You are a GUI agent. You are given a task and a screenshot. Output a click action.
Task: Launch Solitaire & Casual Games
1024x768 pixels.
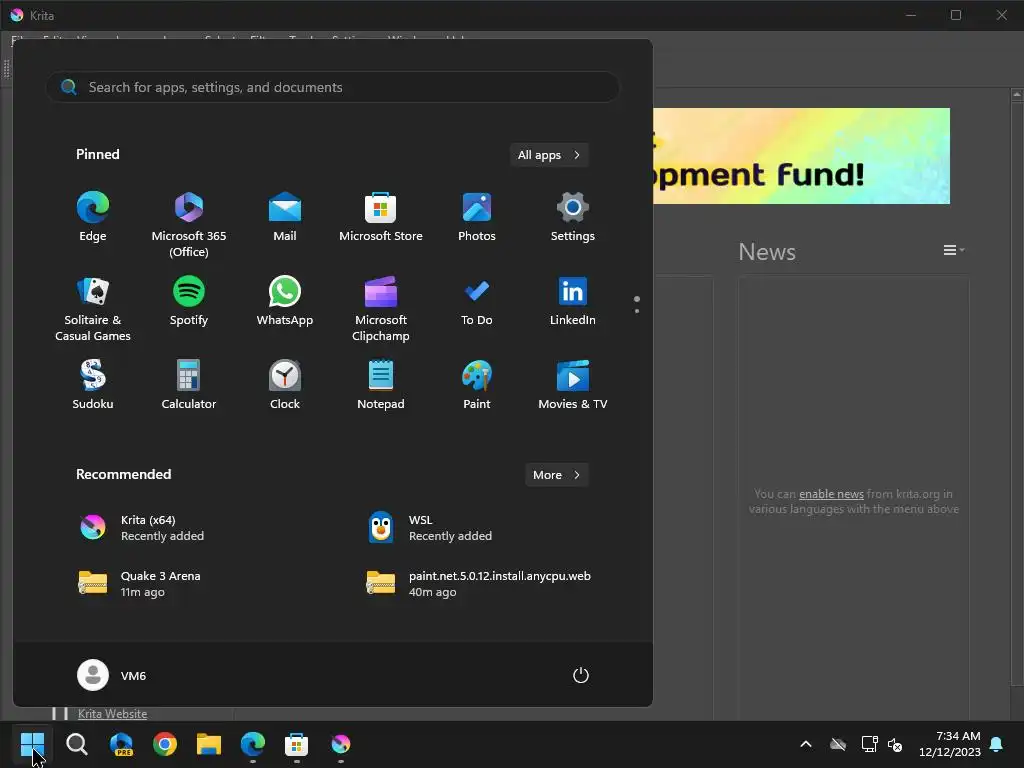(x=93, y=309)
